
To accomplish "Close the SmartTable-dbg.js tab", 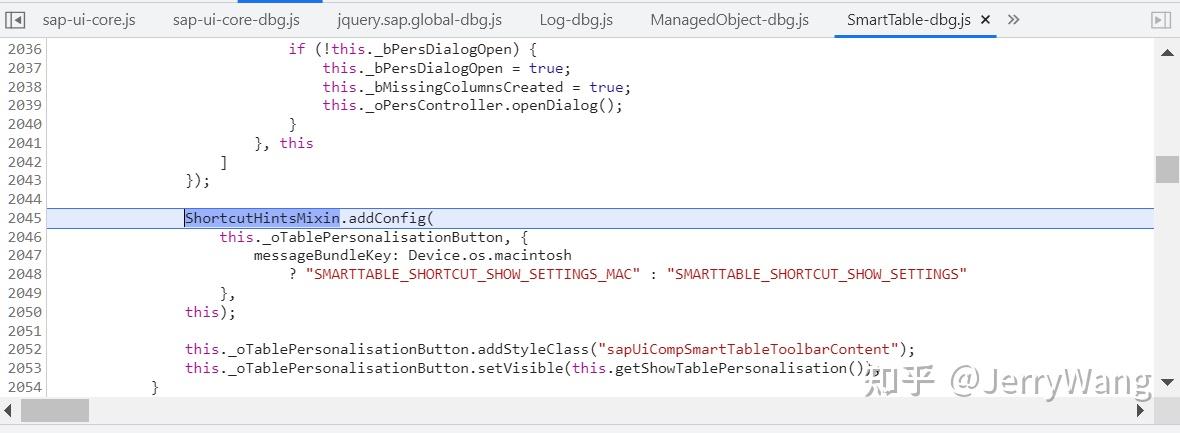I will coord(986,20).
